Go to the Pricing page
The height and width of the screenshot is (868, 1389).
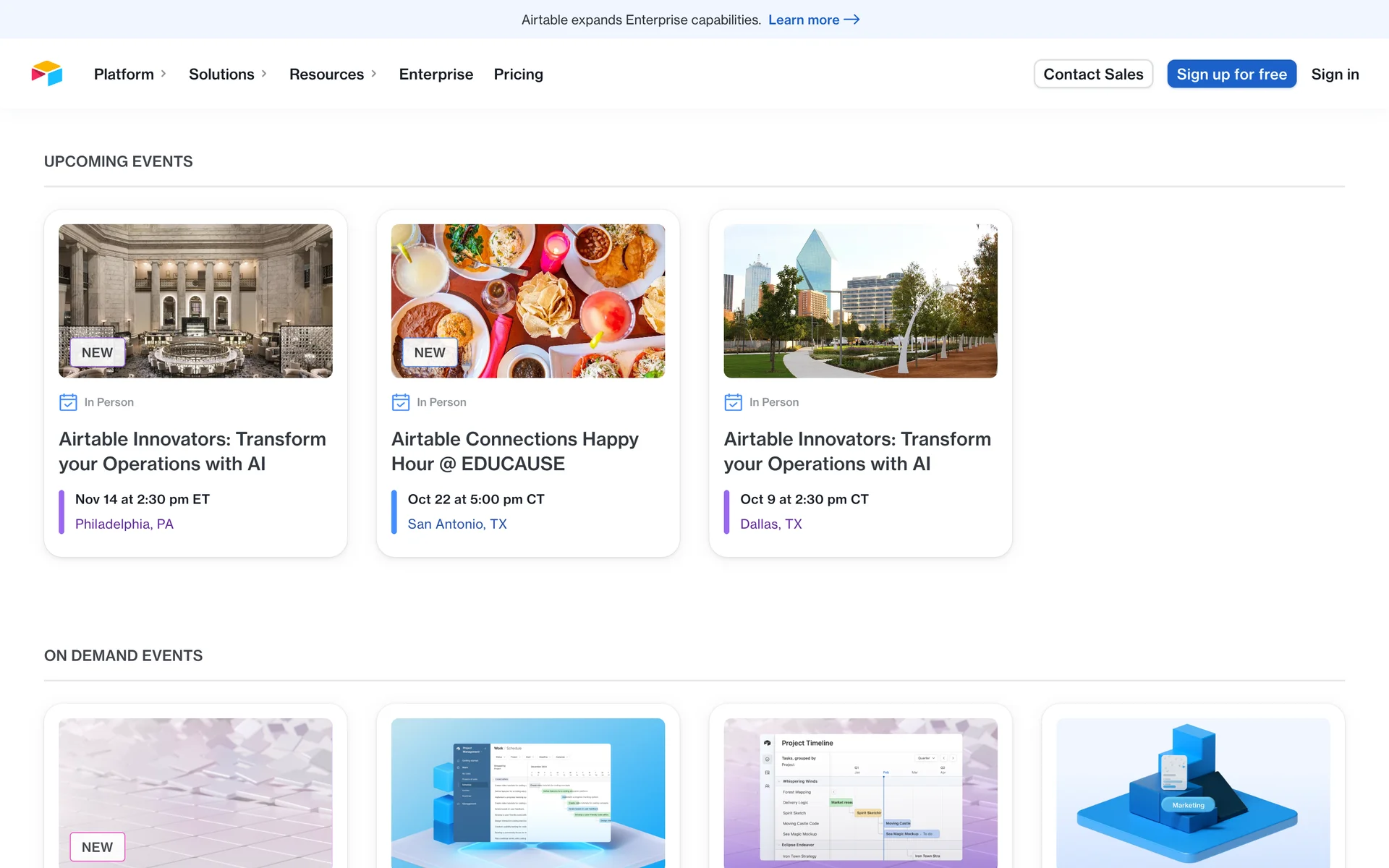coord(518,74)
